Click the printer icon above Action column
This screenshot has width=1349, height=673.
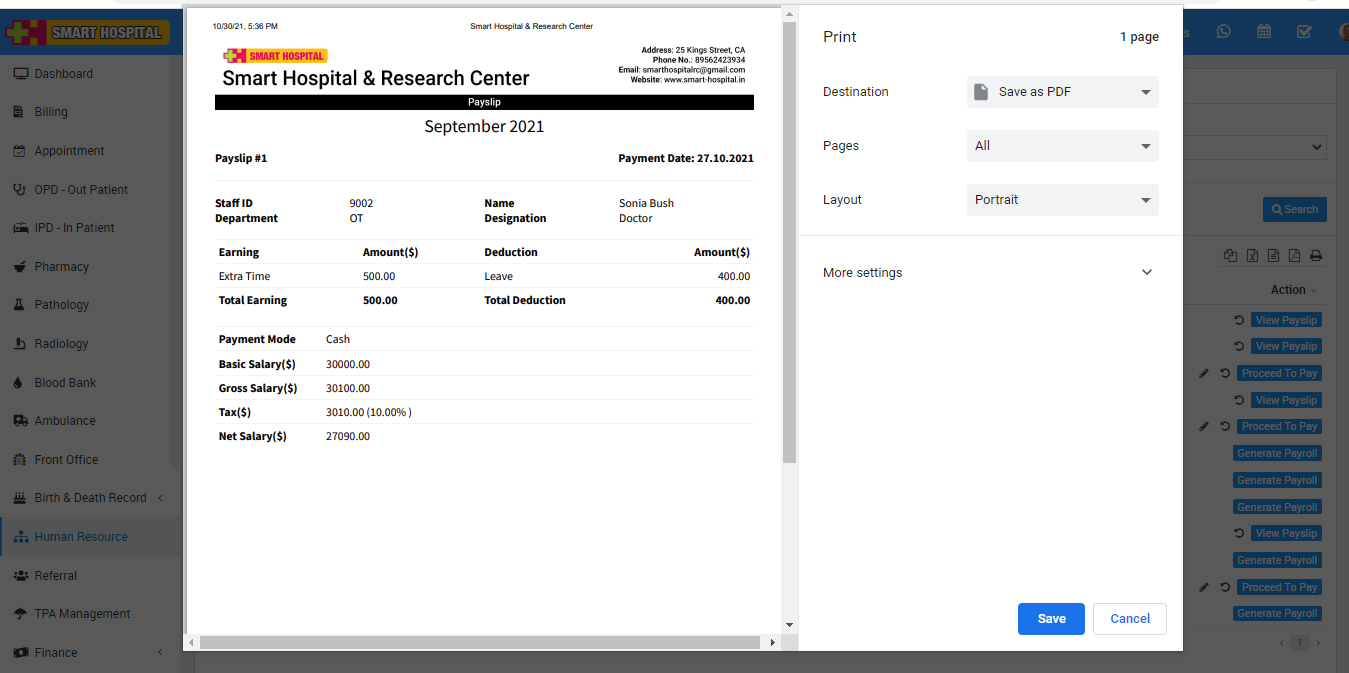[x=1316, y=256]
